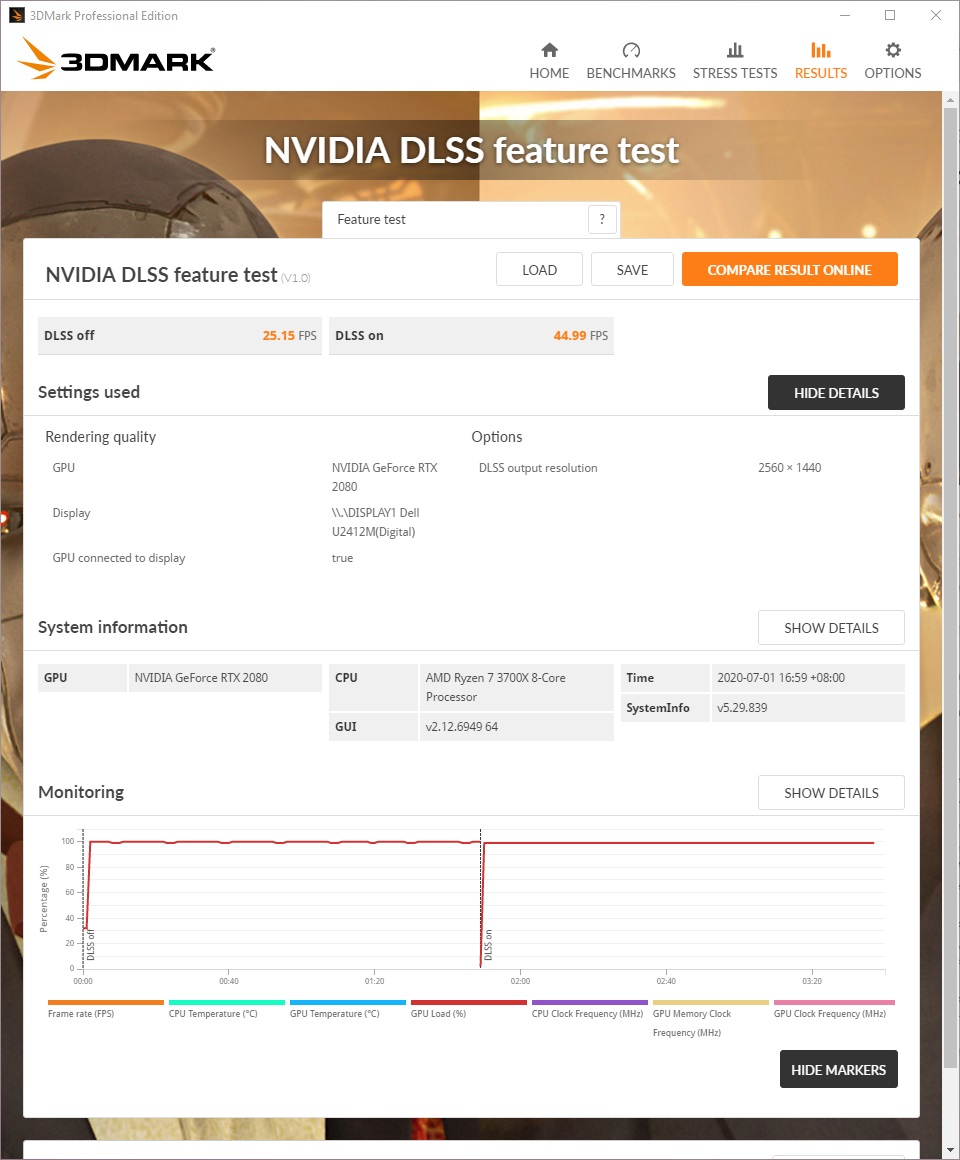Click the stress tests bar-chart icon
This screenshot has height=1160, width=960.
[734, 50]
